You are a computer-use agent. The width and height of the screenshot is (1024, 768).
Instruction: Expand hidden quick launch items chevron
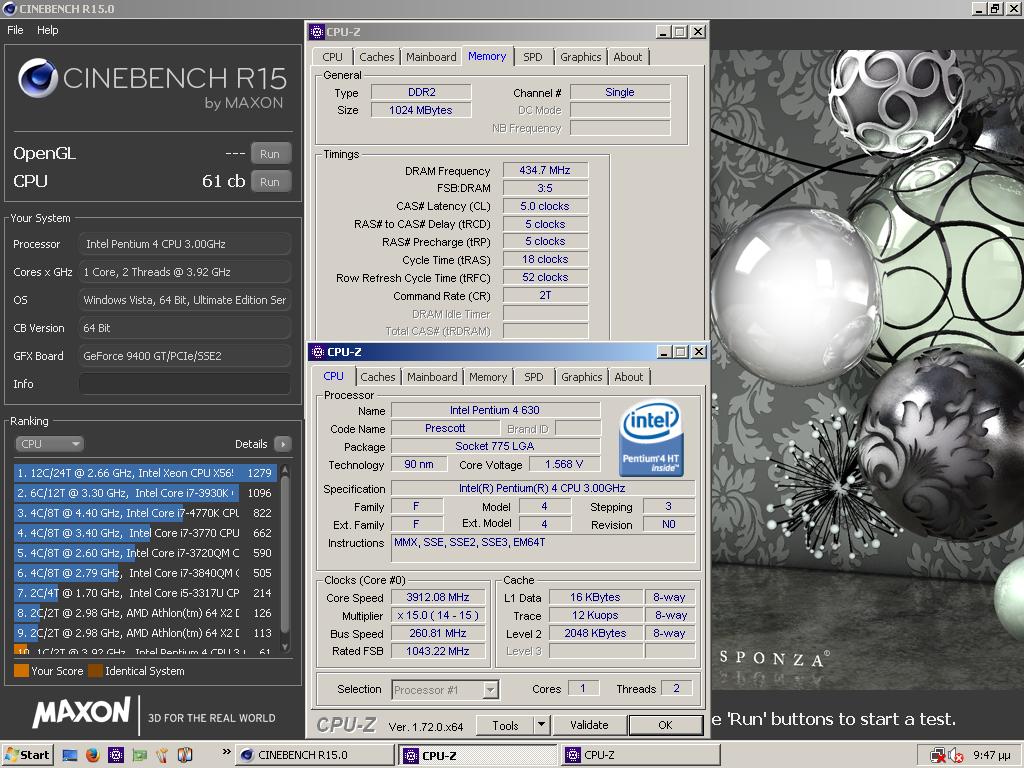pos(226,752)
